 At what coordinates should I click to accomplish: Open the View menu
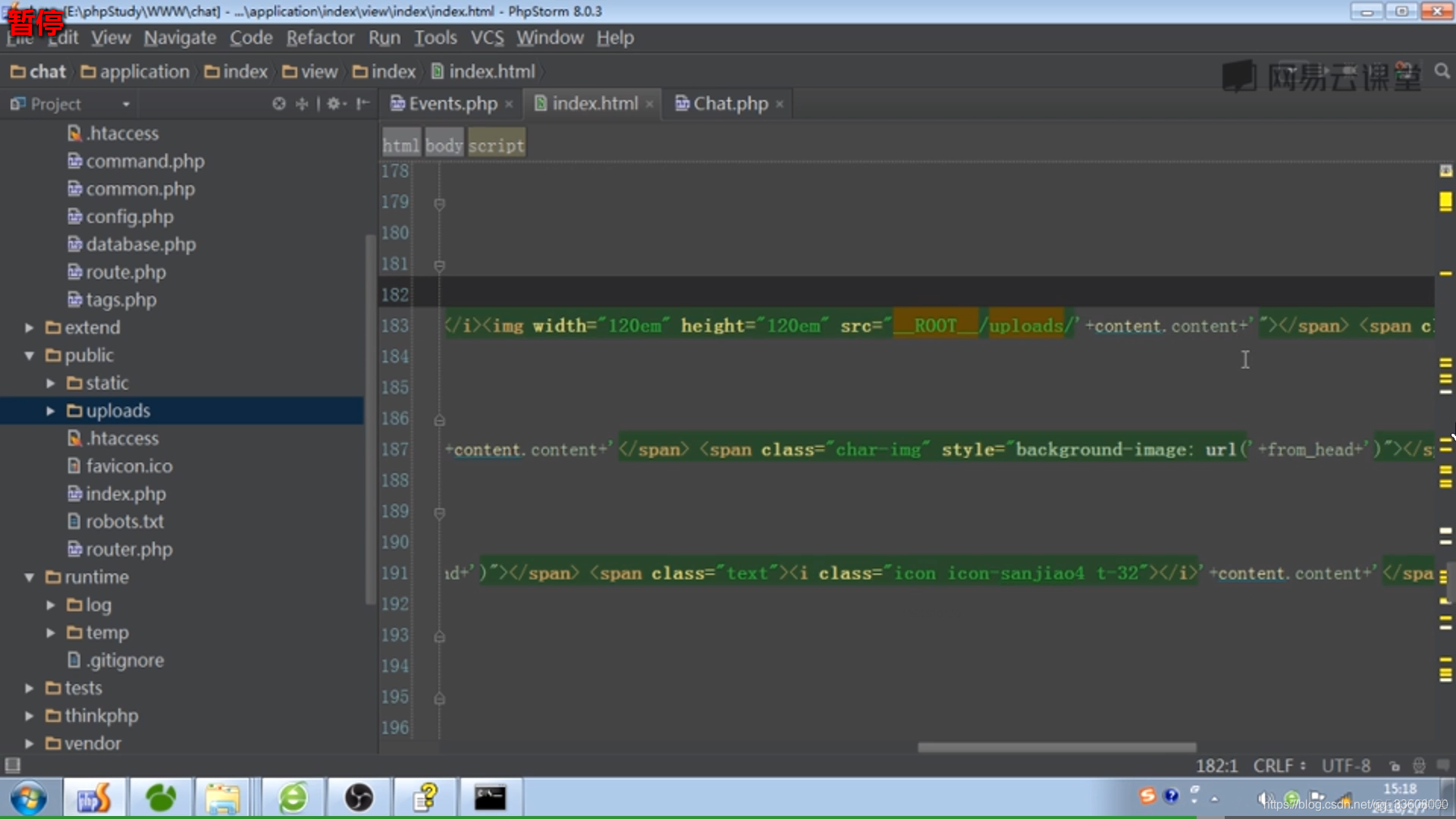111,38
